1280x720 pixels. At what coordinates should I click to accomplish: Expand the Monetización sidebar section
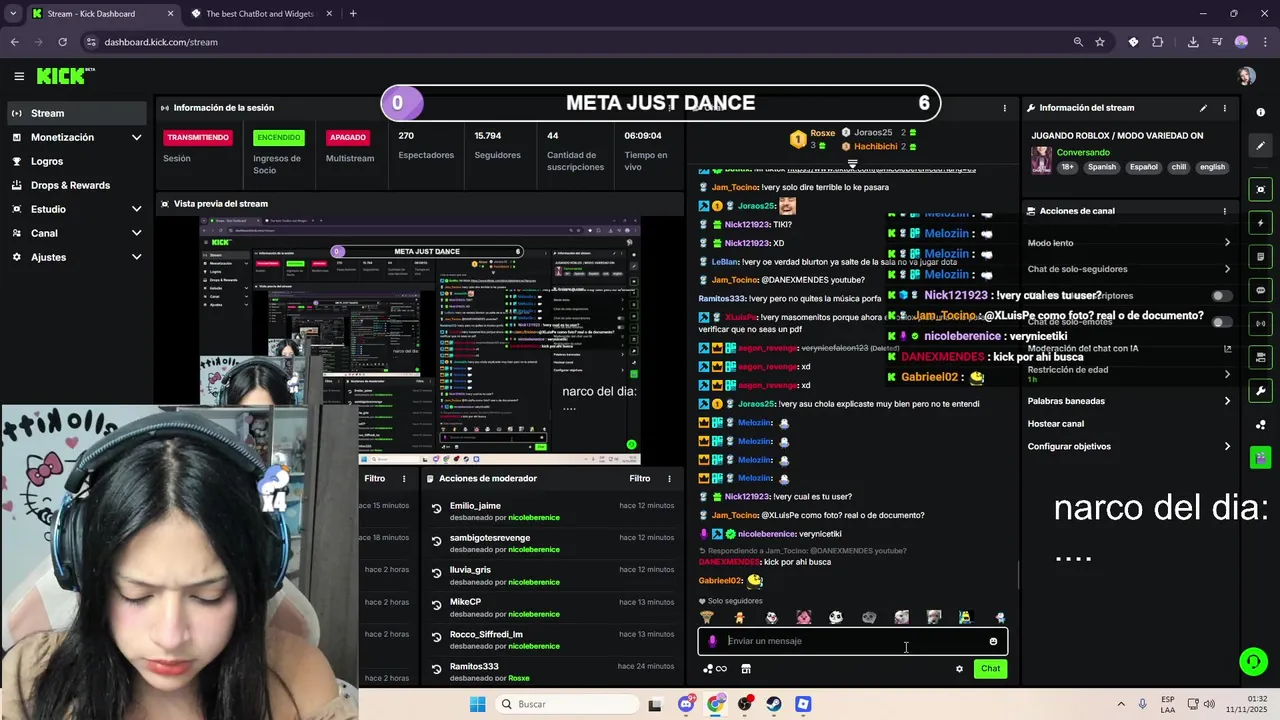(x=136, y=137)
